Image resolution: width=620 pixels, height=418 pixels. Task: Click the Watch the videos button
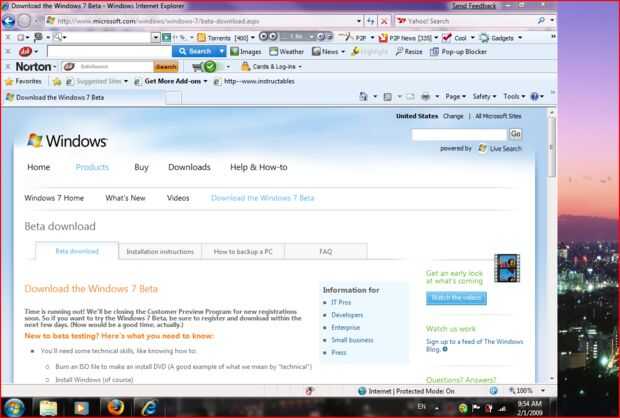456,298
